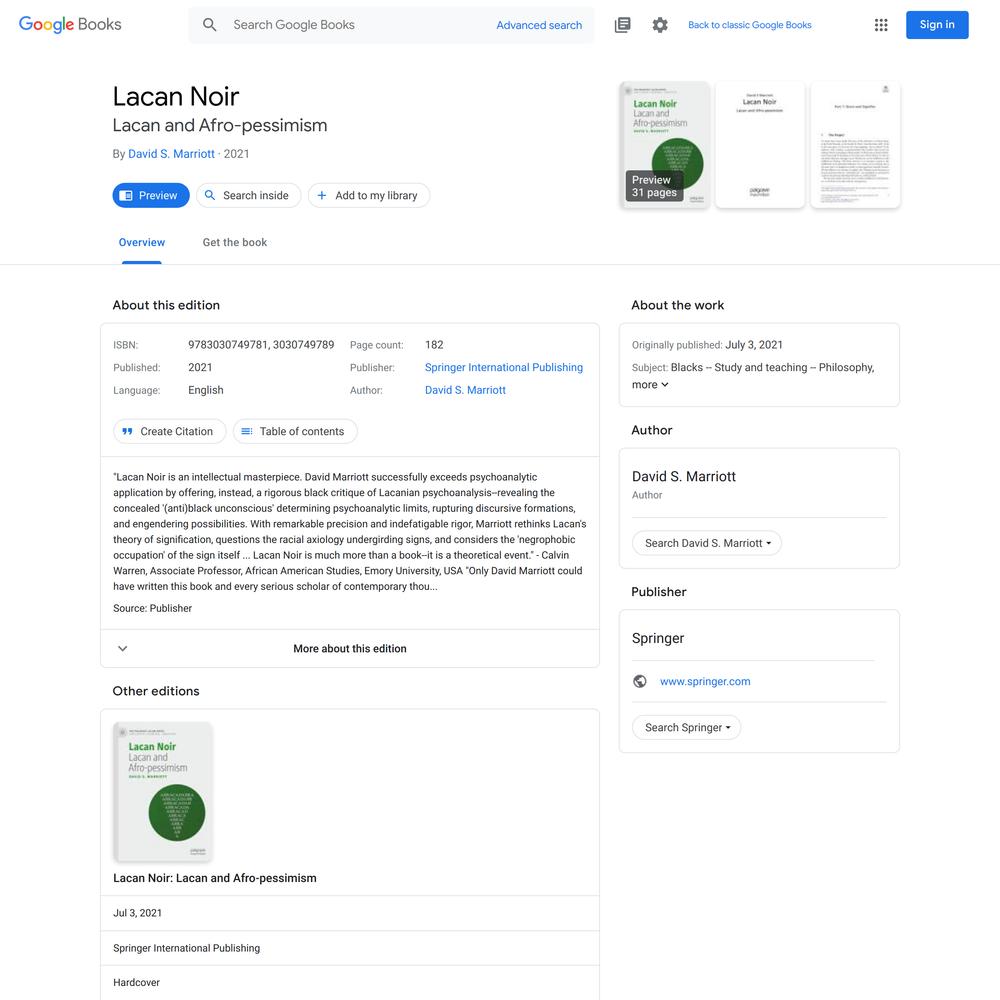Click page count value 182
The height and width of the screenshot is (1000, 1000).
[x=434, y=345]
